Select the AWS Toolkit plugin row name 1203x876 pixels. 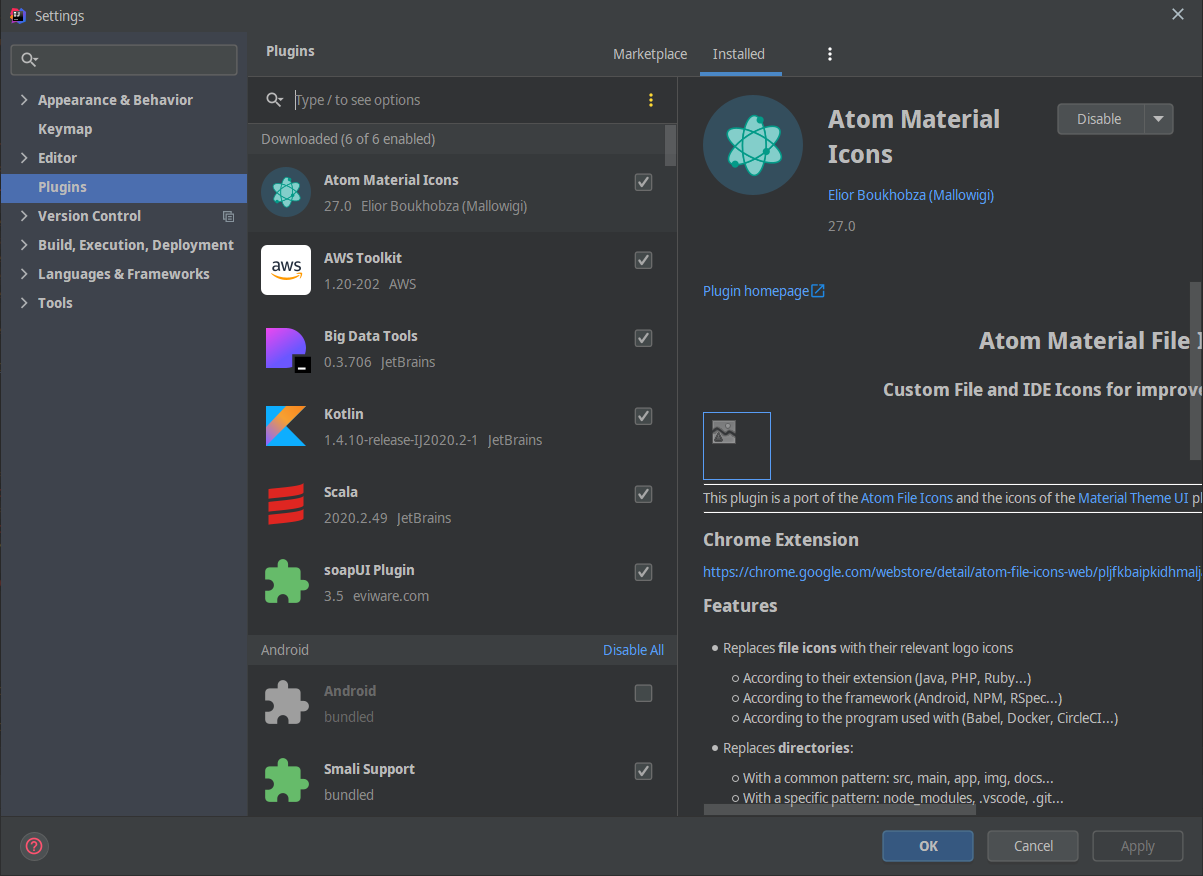[363, 258]
